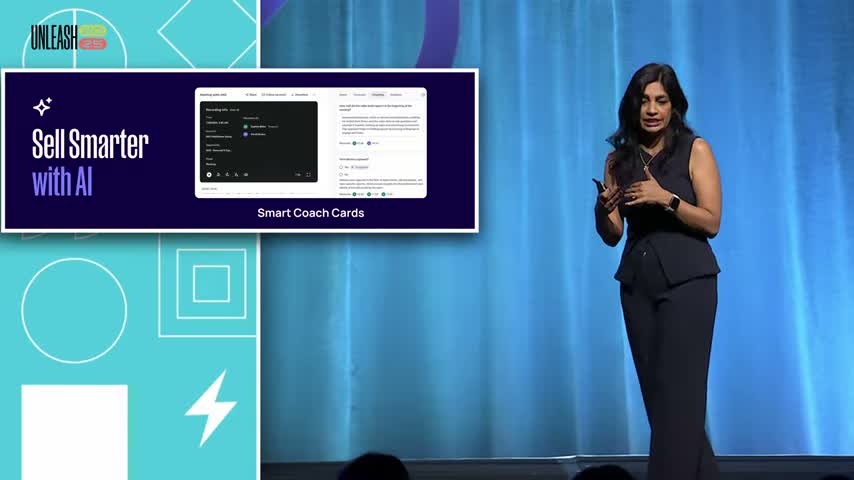Click the AI answer text box in coach card
Viewport: 854px width, 480px height.
pos(381,125)
